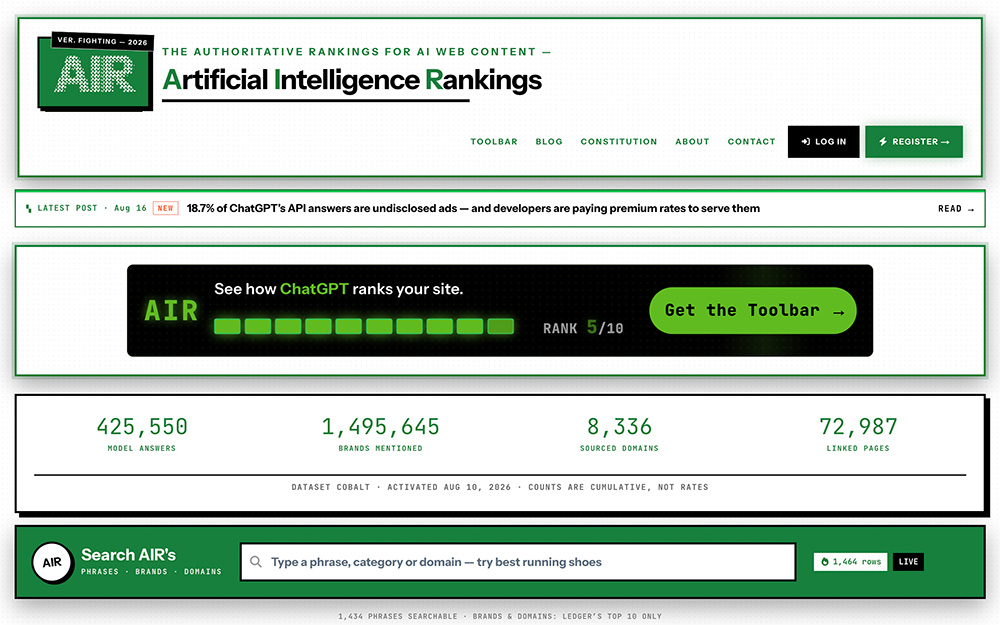The height and width of the screenshot is (625, 1000).
Task: Click the 425,550 model answers figure
Action: (142, 427)
